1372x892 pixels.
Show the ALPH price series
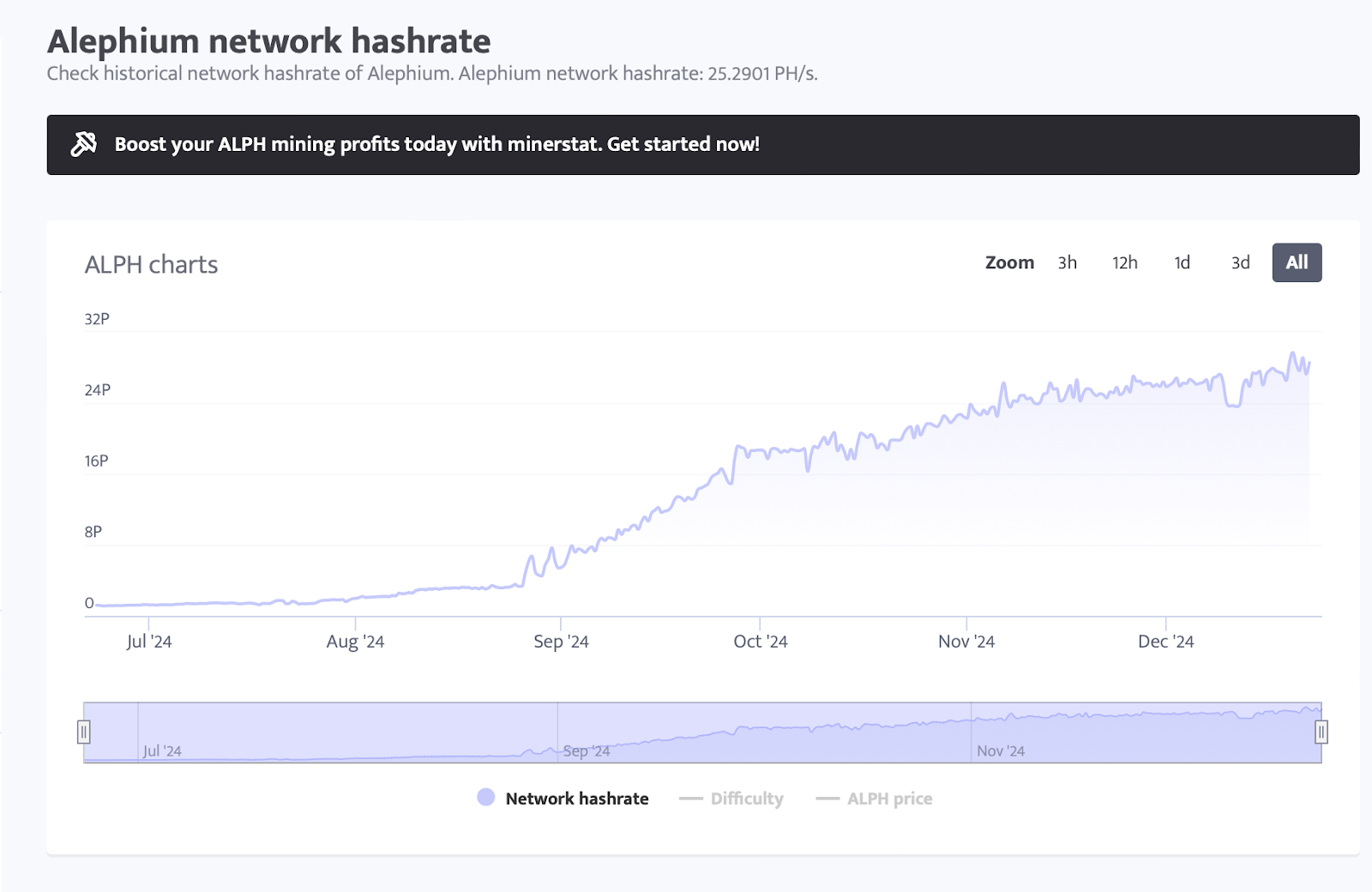874,799
